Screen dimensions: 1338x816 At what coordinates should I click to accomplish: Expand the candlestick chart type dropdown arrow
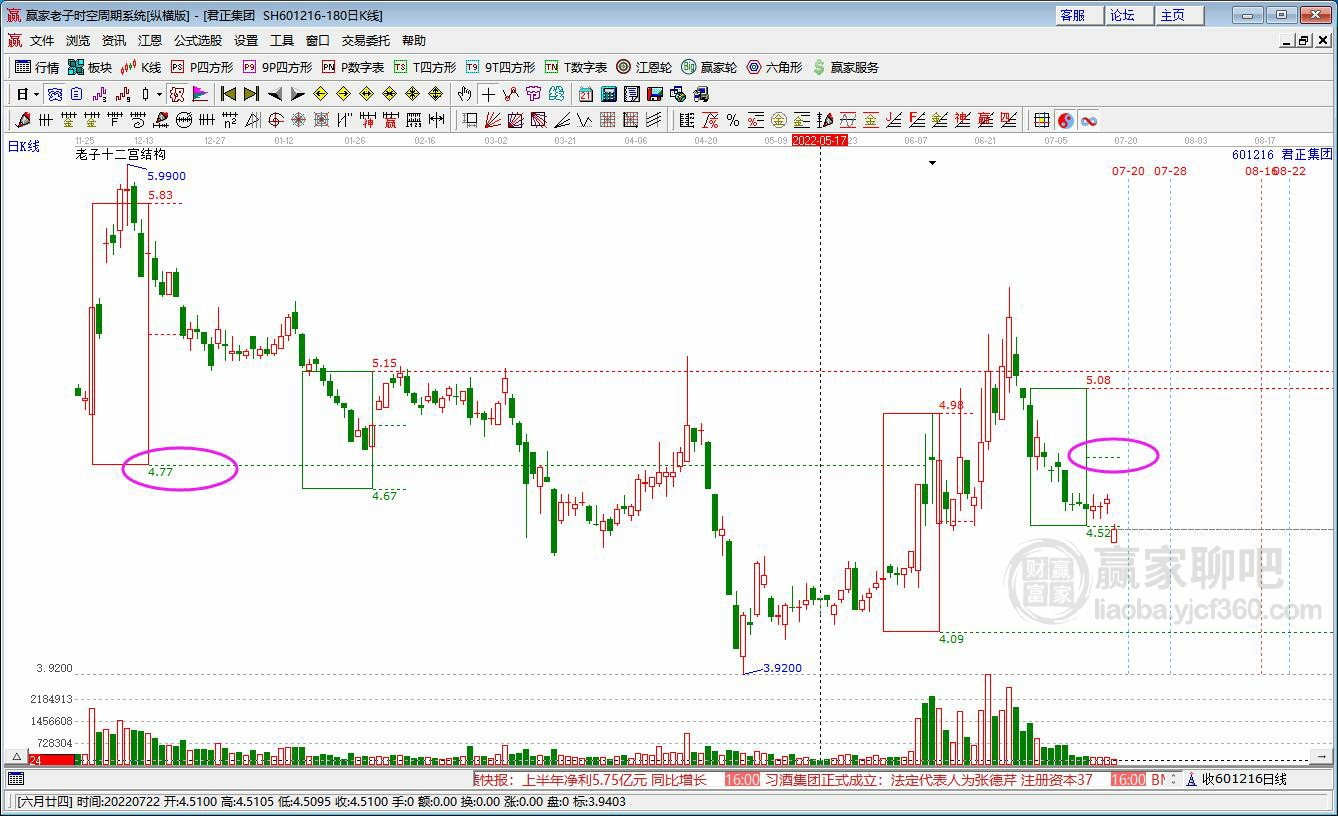point(159,94)
